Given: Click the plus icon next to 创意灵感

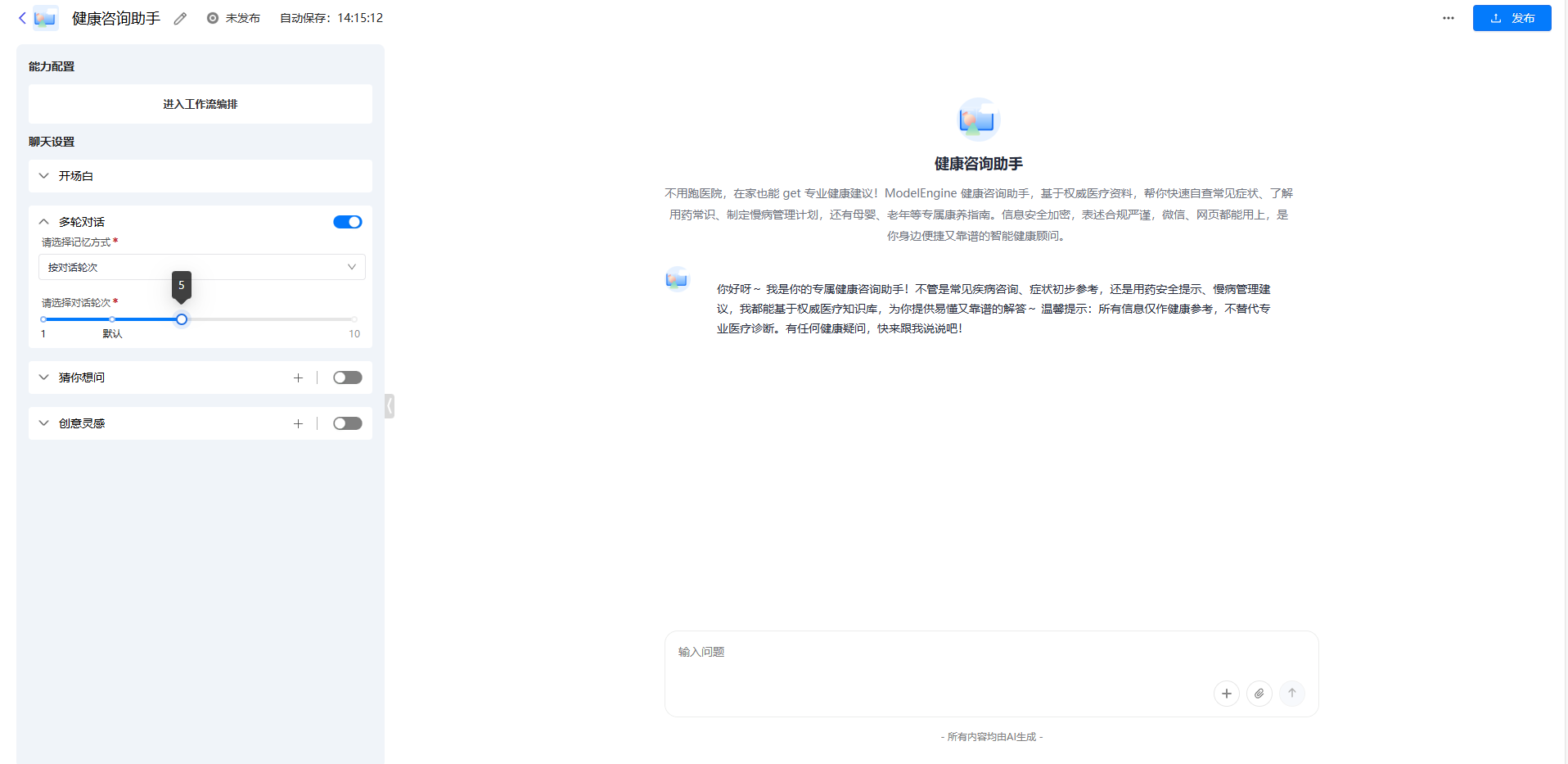Looking at the screenshot, I should coord(298,423).
